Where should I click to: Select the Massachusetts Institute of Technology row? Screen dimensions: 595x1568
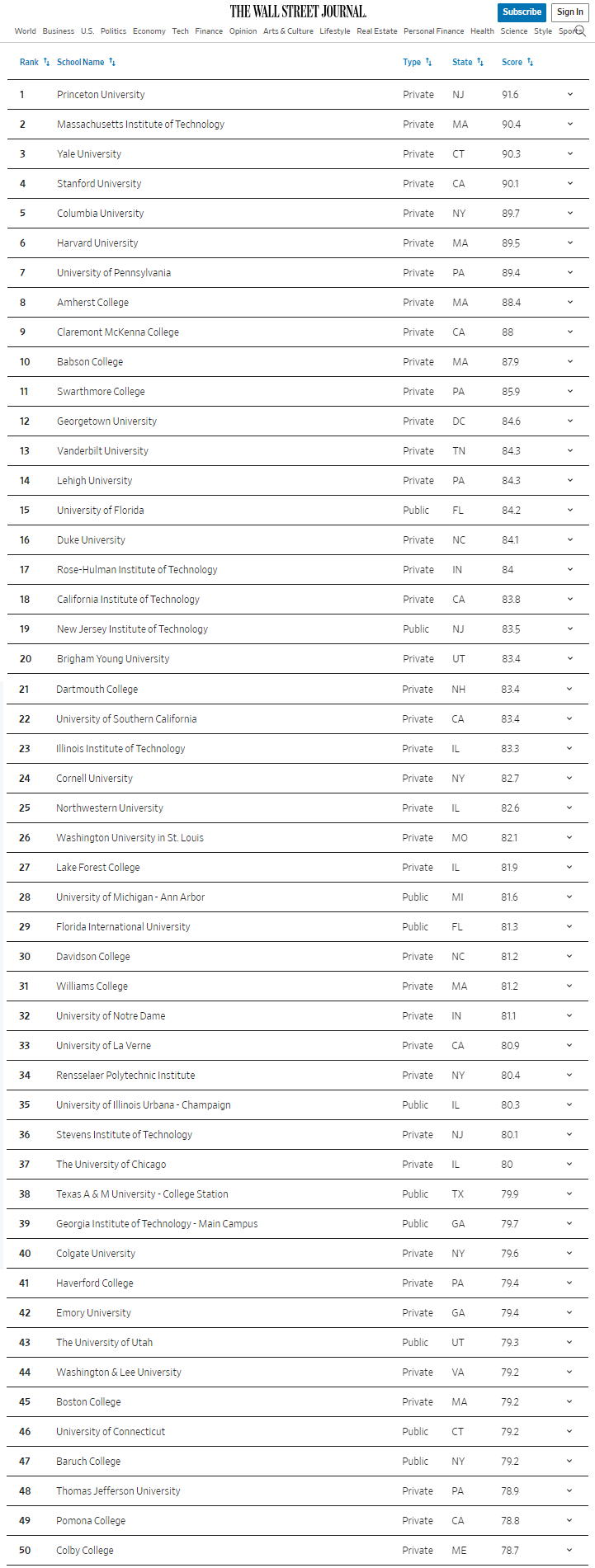coord(140,125)
